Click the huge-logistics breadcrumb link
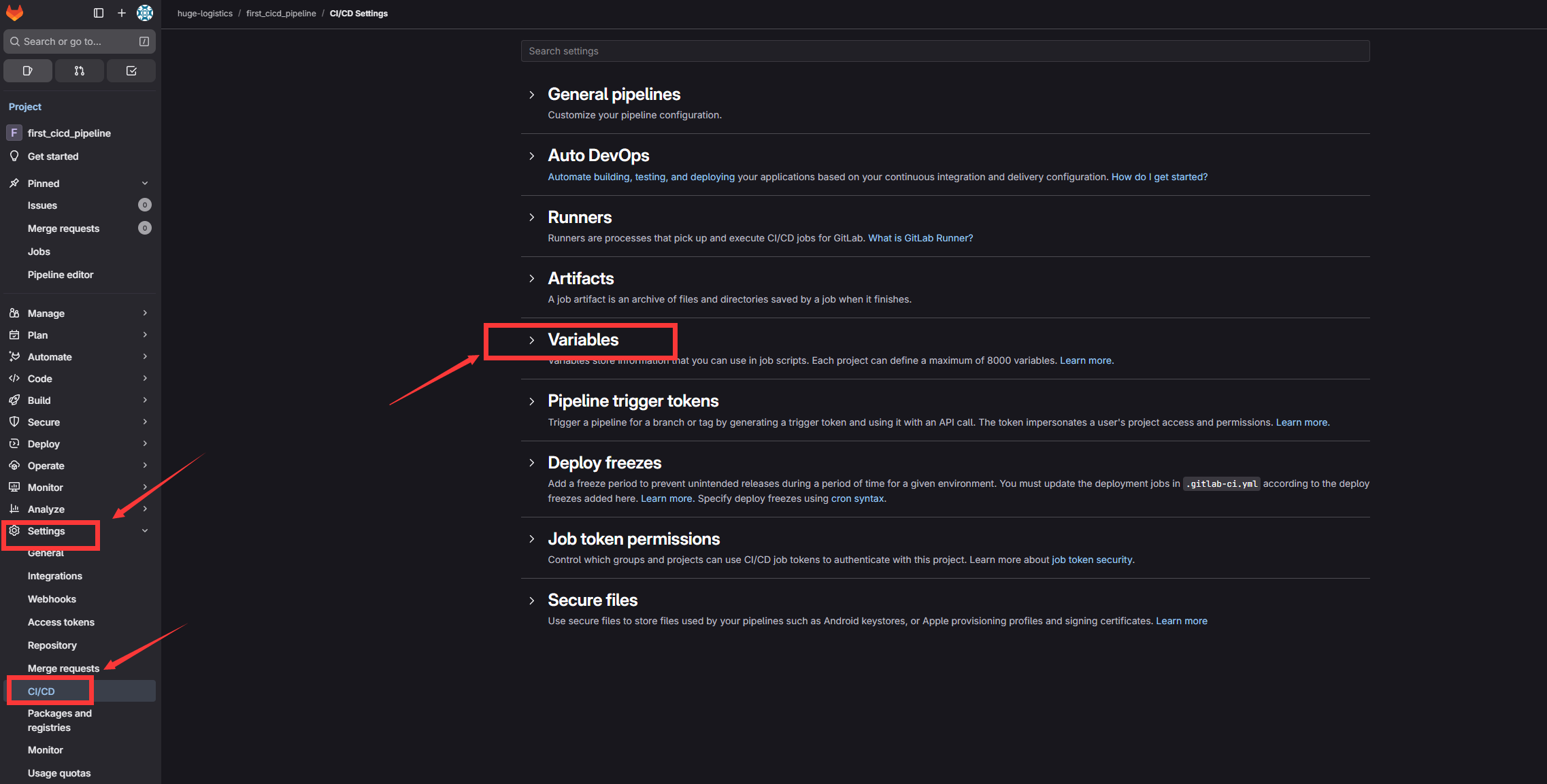The height and width of the screenshot is (784, 1547). click(x=205, y=14)
